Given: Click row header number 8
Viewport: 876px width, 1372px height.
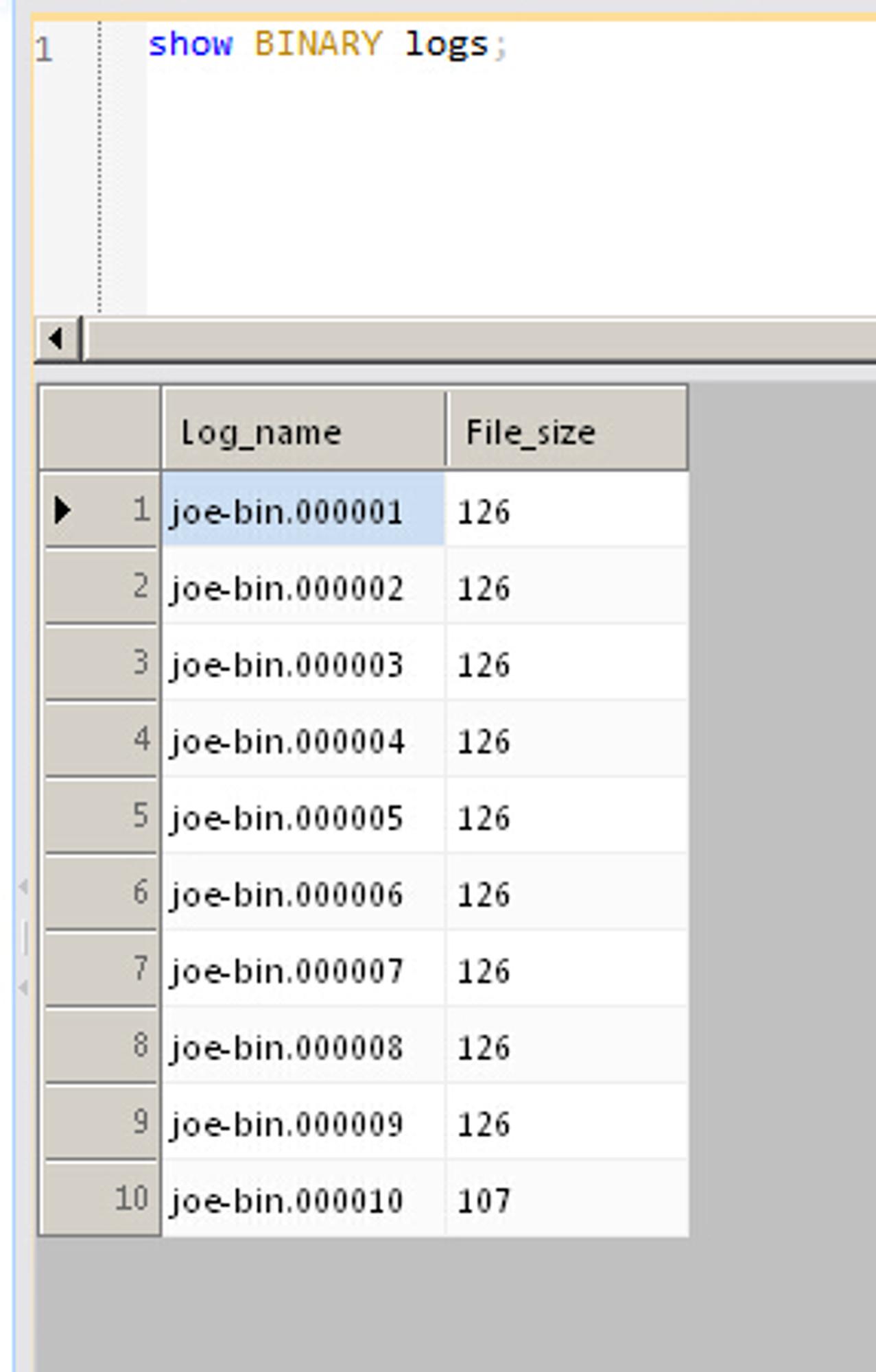Looking at the screenshot, I should 101,1046.
